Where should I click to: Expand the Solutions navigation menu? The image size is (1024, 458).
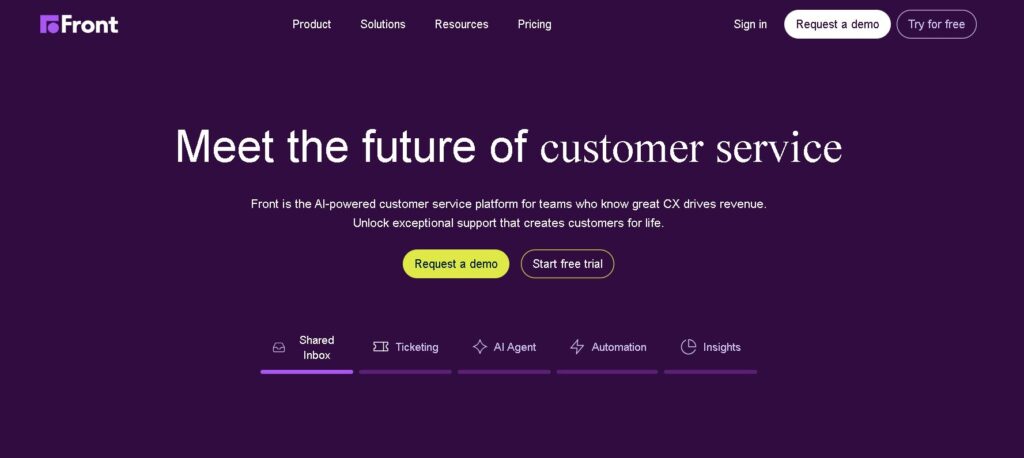pos(383,24)
